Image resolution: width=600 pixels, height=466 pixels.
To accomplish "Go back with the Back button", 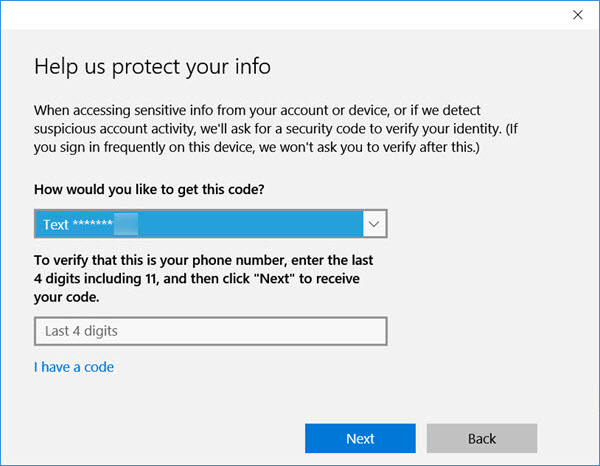I will 481,438.
